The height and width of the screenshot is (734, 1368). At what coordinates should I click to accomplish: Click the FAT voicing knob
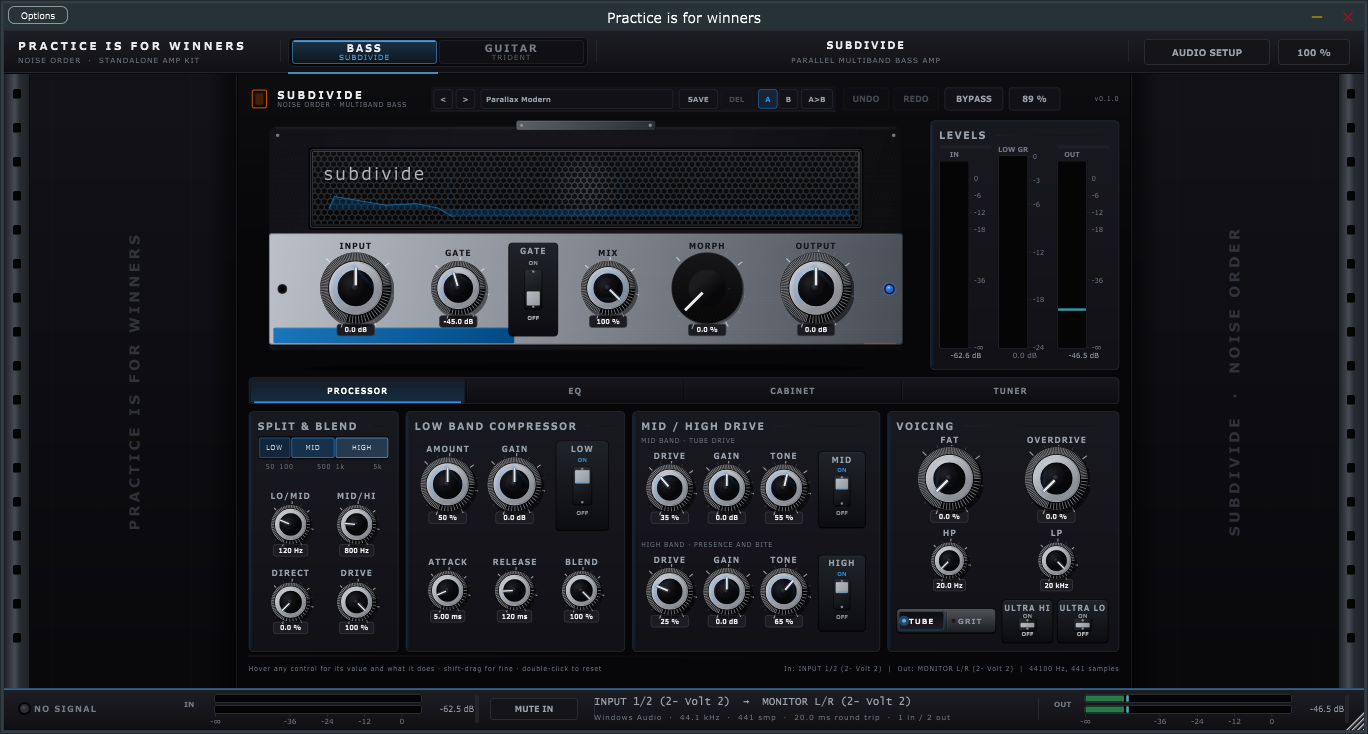(x=949, y=479)
